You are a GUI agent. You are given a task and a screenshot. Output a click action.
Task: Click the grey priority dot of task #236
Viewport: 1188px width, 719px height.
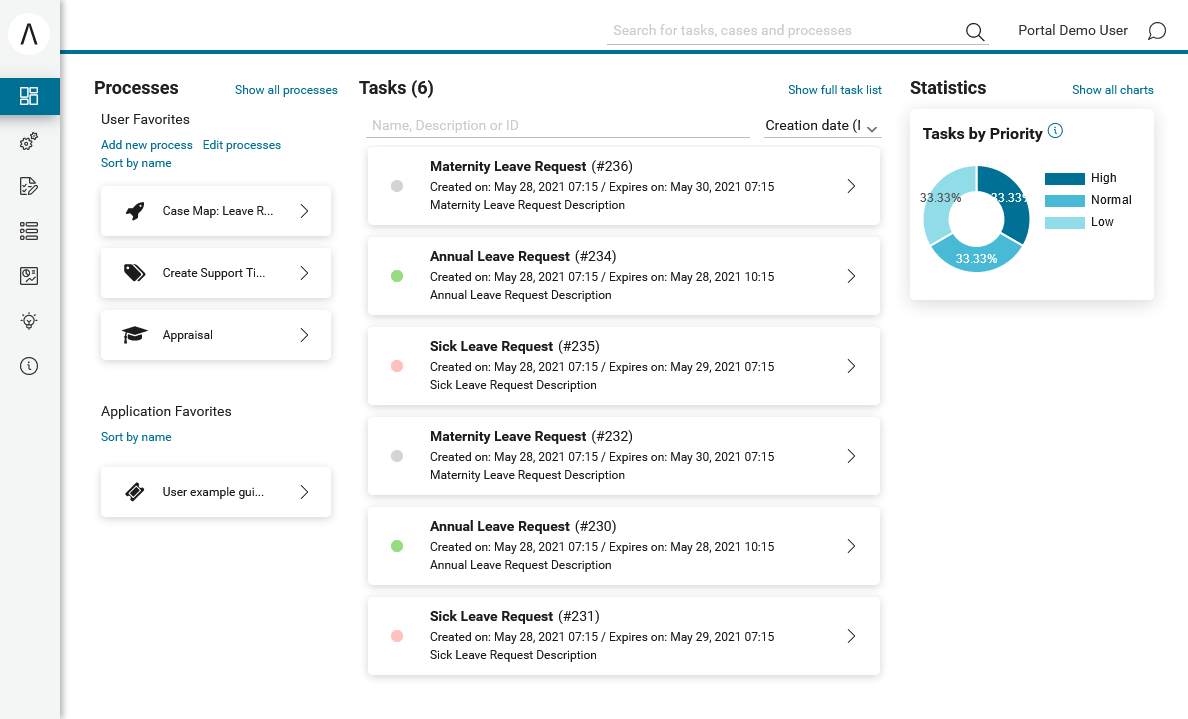coord(397,186)
